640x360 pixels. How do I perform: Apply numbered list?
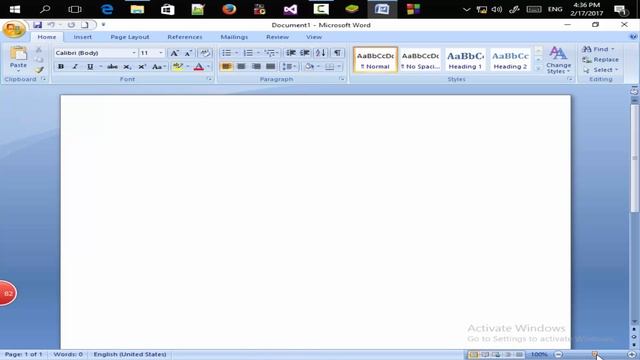point(248,53)
